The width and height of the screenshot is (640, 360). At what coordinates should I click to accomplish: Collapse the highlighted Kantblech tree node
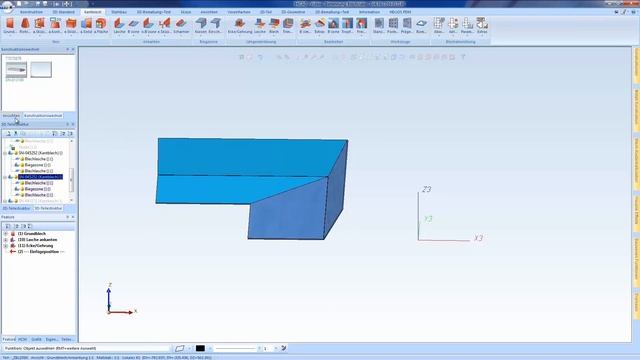pos(5,177)
